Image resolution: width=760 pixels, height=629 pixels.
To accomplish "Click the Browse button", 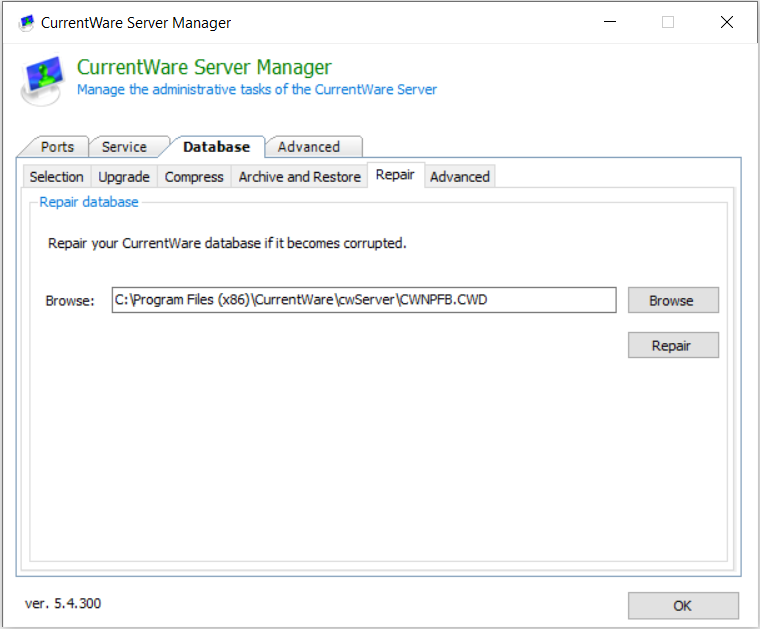I will (673, 300).
